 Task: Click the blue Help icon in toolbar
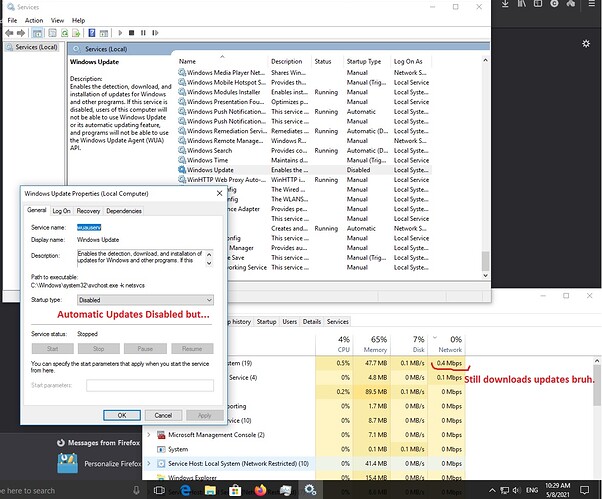pos(92,32)
